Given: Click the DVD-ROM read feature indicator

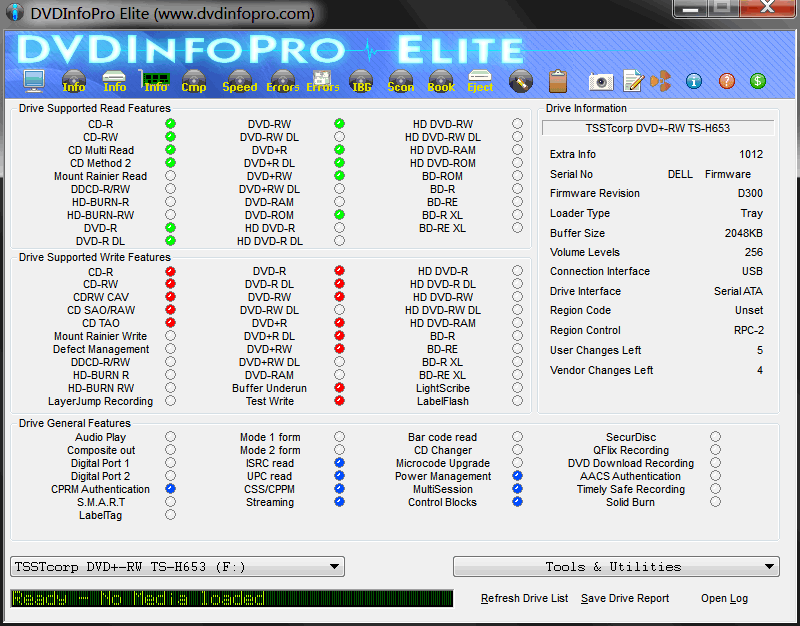Looking at the screenshot, I should tap(339, 215).
